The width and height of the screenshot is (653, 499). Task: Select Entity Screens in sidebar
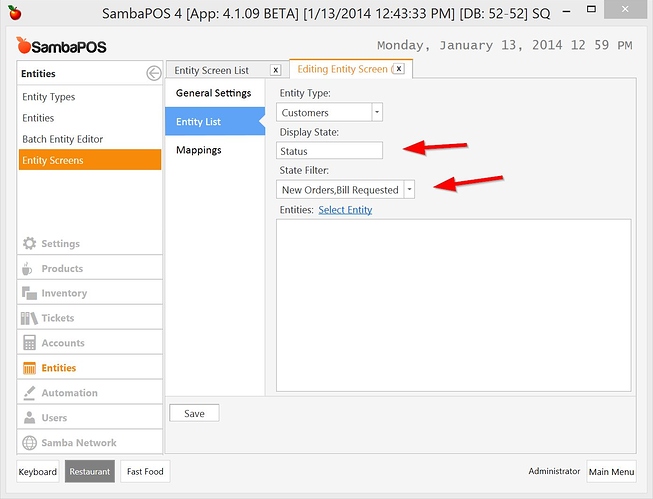pyautogui.click(x=90, y=160)
